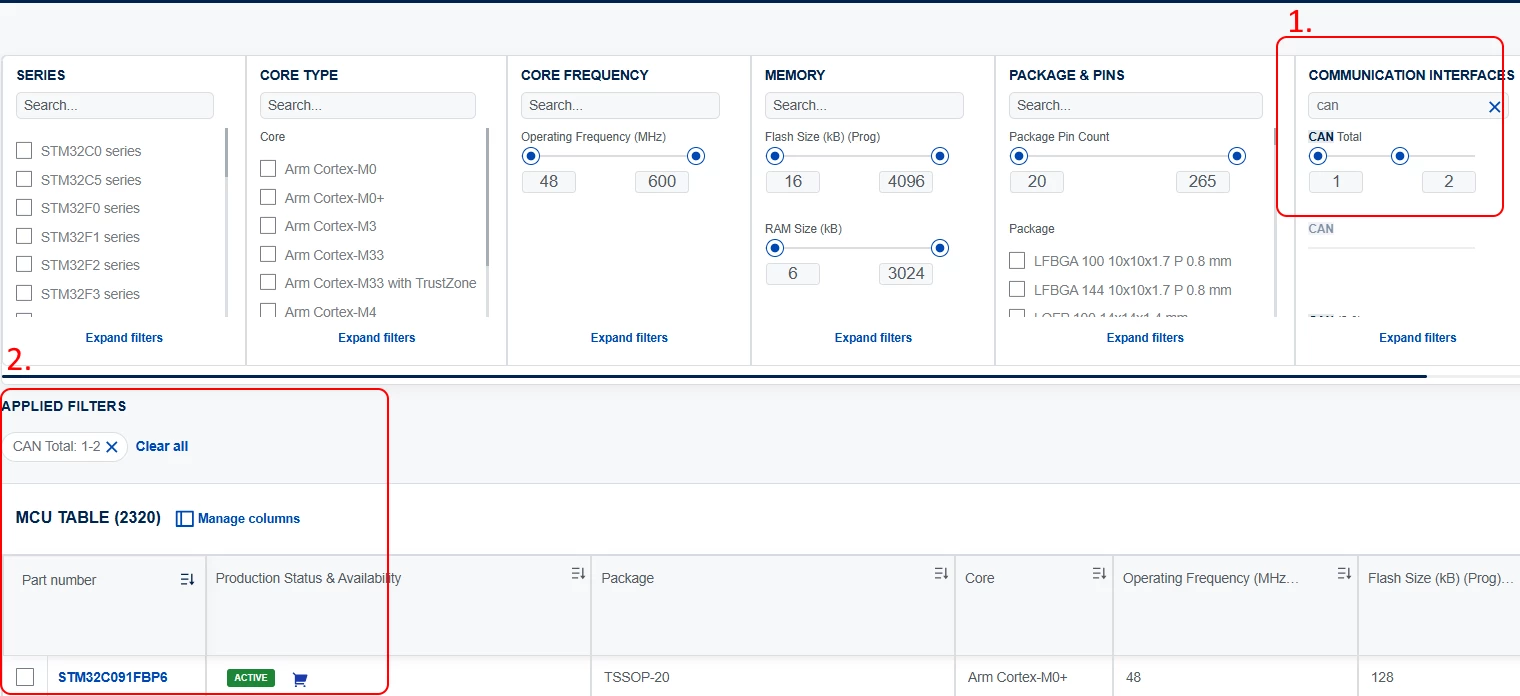This screenshot has width=1520, height=696.
Task: Check Arm Cortex-M33 with TrustZone
Action: pos(268,283)
